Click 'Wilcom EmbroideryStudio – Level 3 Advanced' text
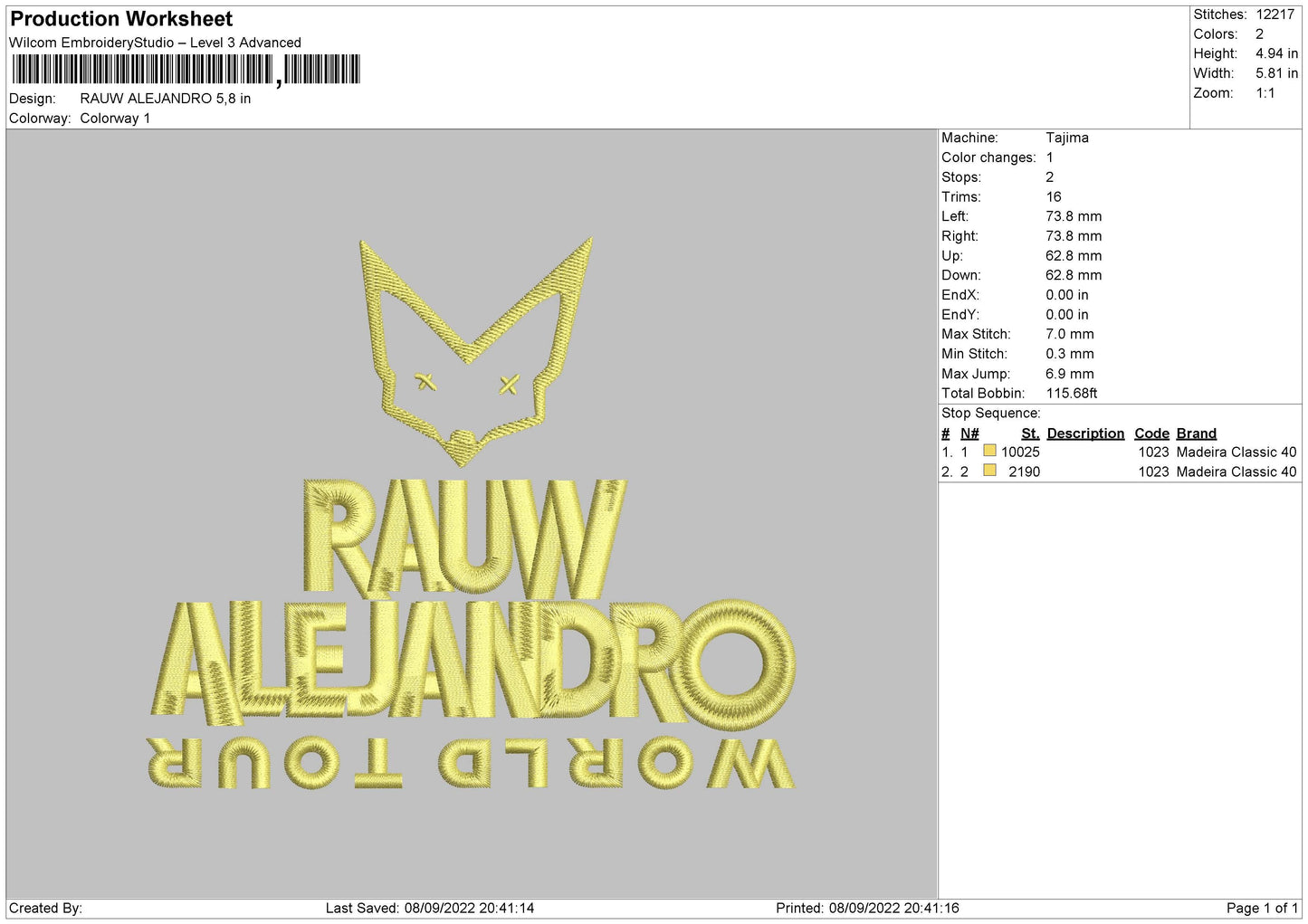1308x924 pixels. click(155, 43)
